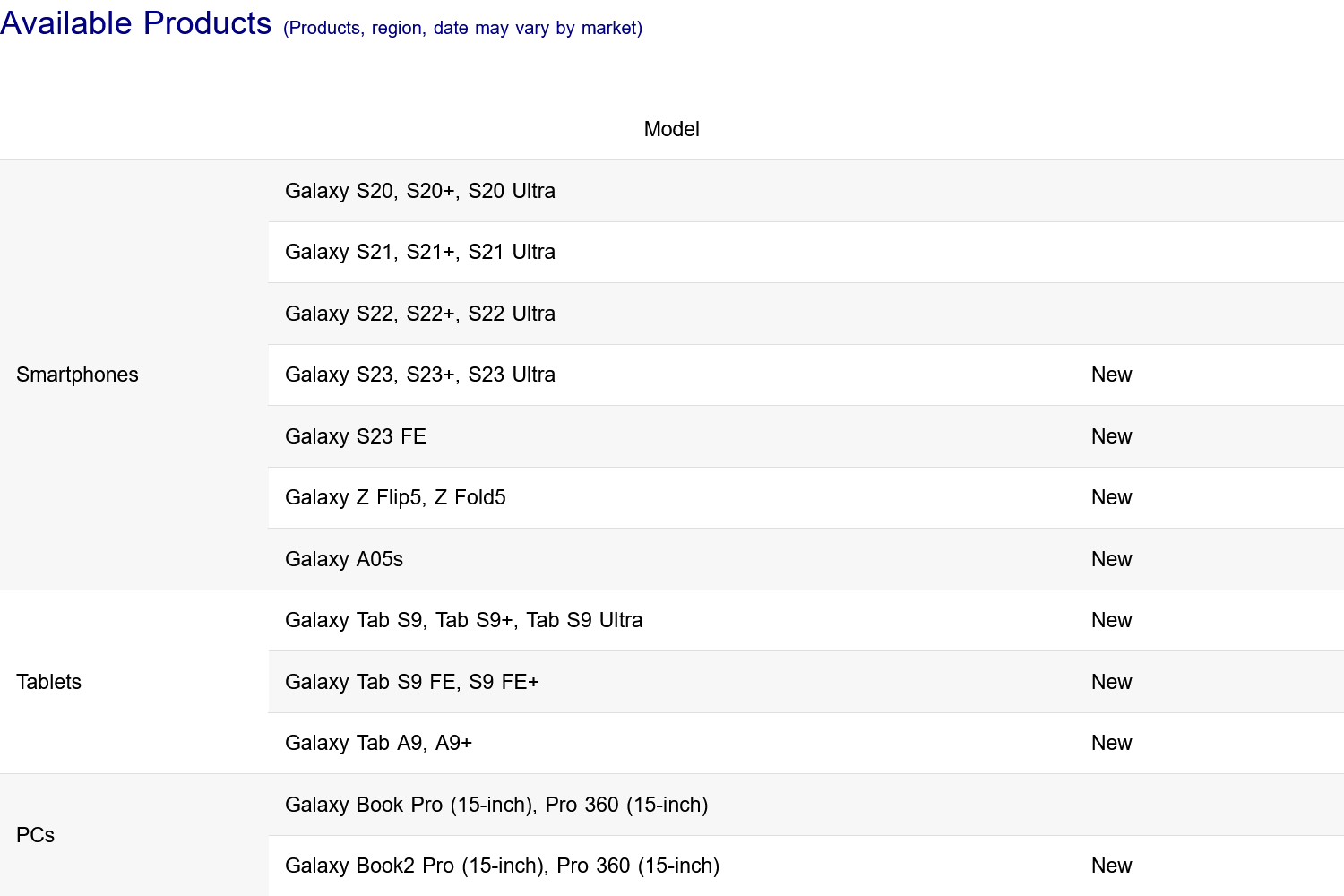Click New label for Galaxy S23 Ultra row
The height and width of the screenshot is (896, 1344).
point(1112,375)
